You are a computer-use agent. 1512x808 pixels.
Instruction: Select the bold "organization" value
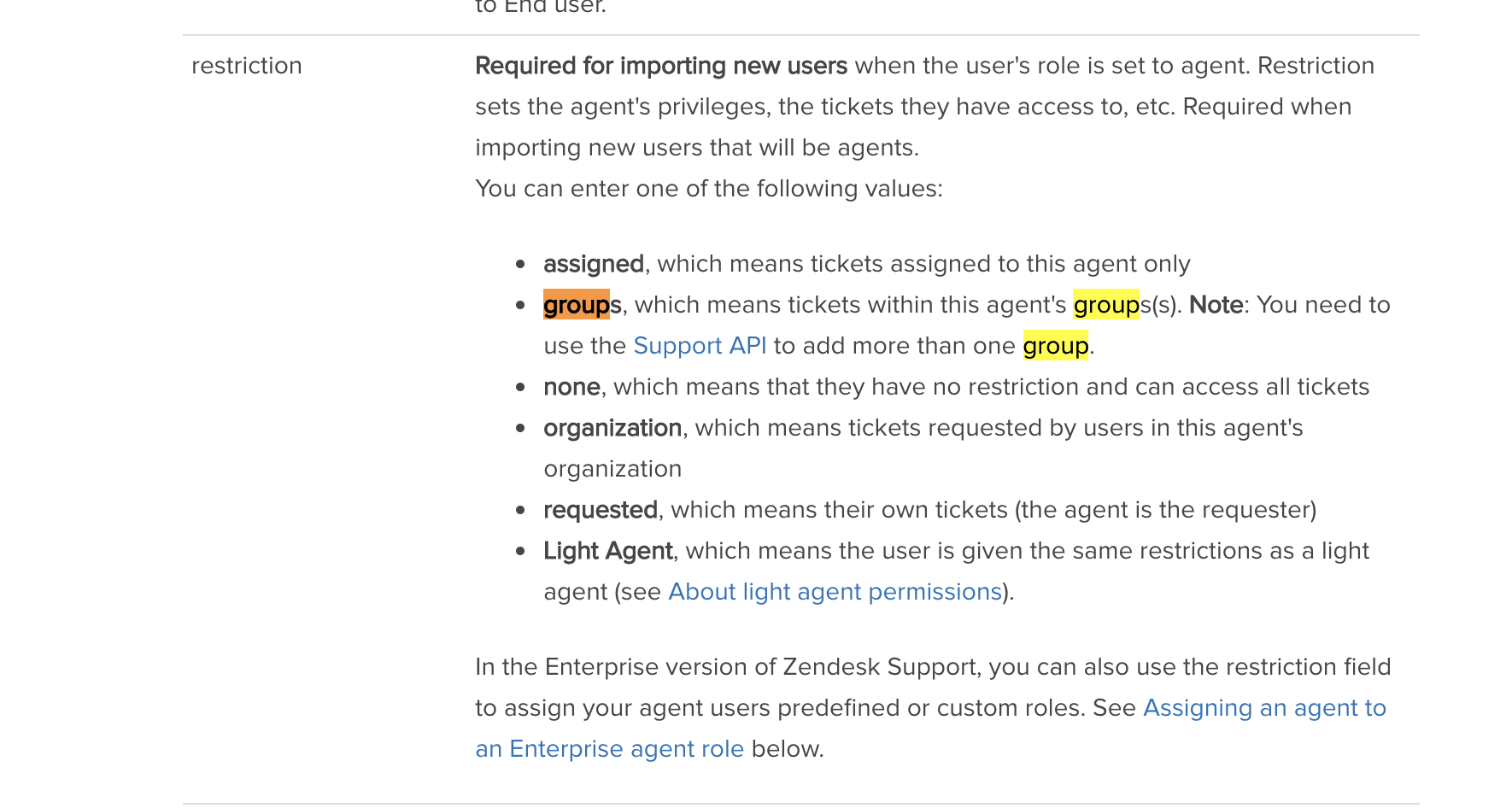[612, 428]
